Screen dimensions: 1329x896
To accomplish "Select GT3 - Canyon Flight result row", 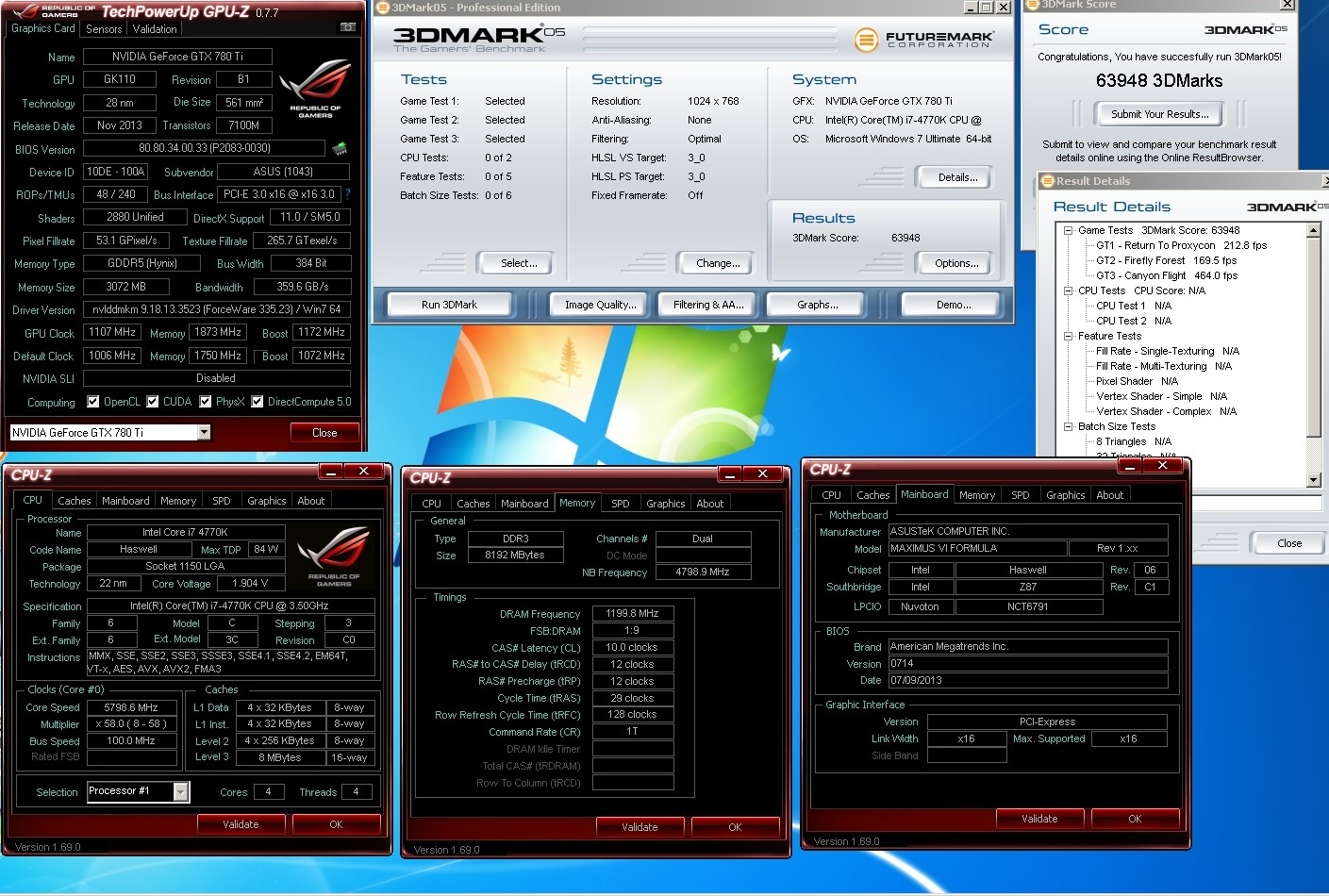I will tap(1167, 275).
